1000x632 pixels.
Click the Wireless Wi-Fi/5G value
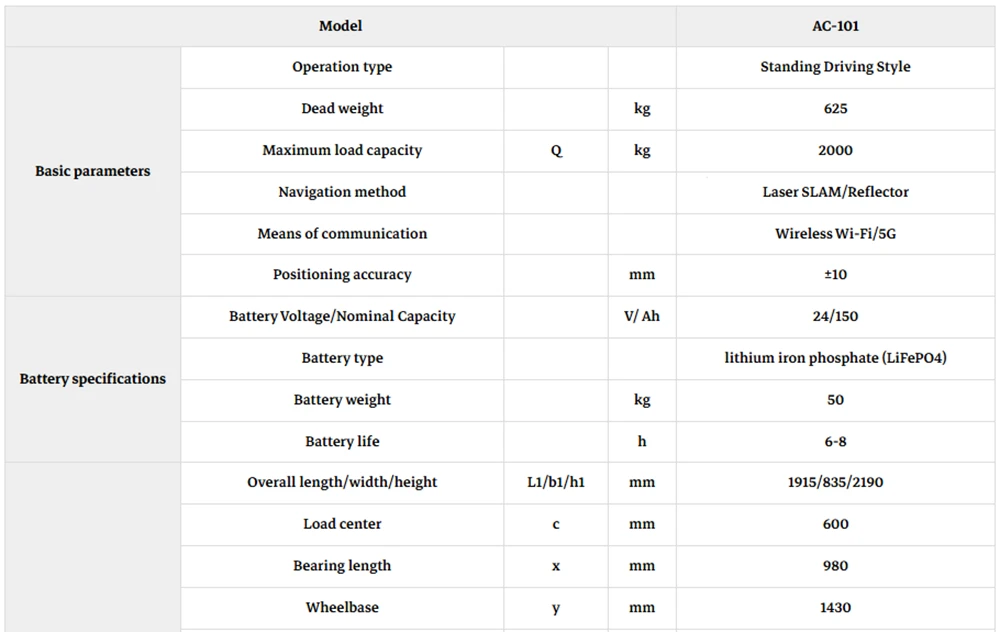[835, 233]
